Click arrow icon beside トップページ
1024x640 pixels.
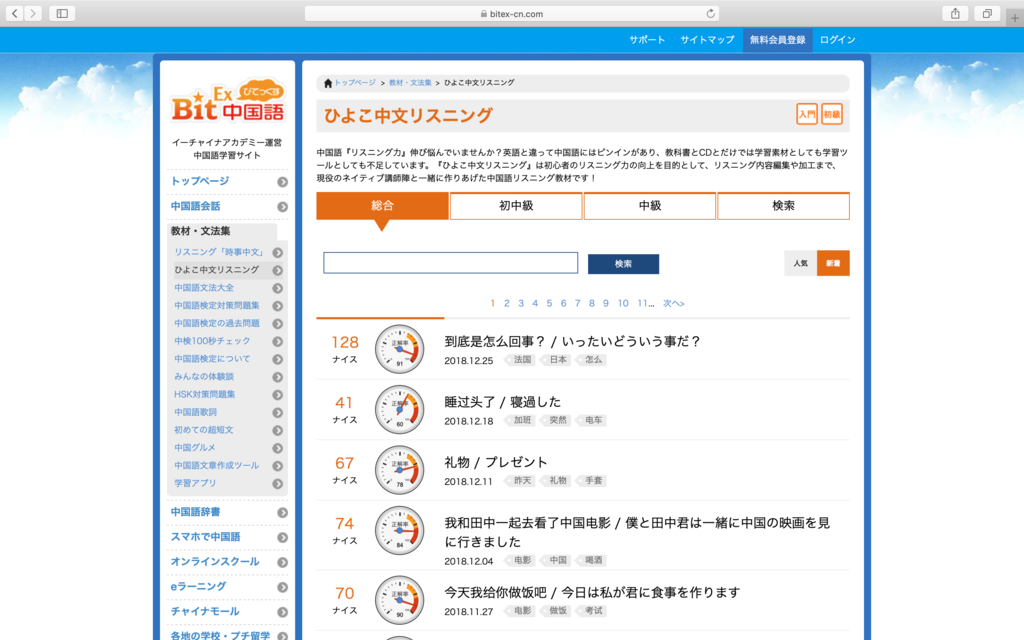point(282,182)
